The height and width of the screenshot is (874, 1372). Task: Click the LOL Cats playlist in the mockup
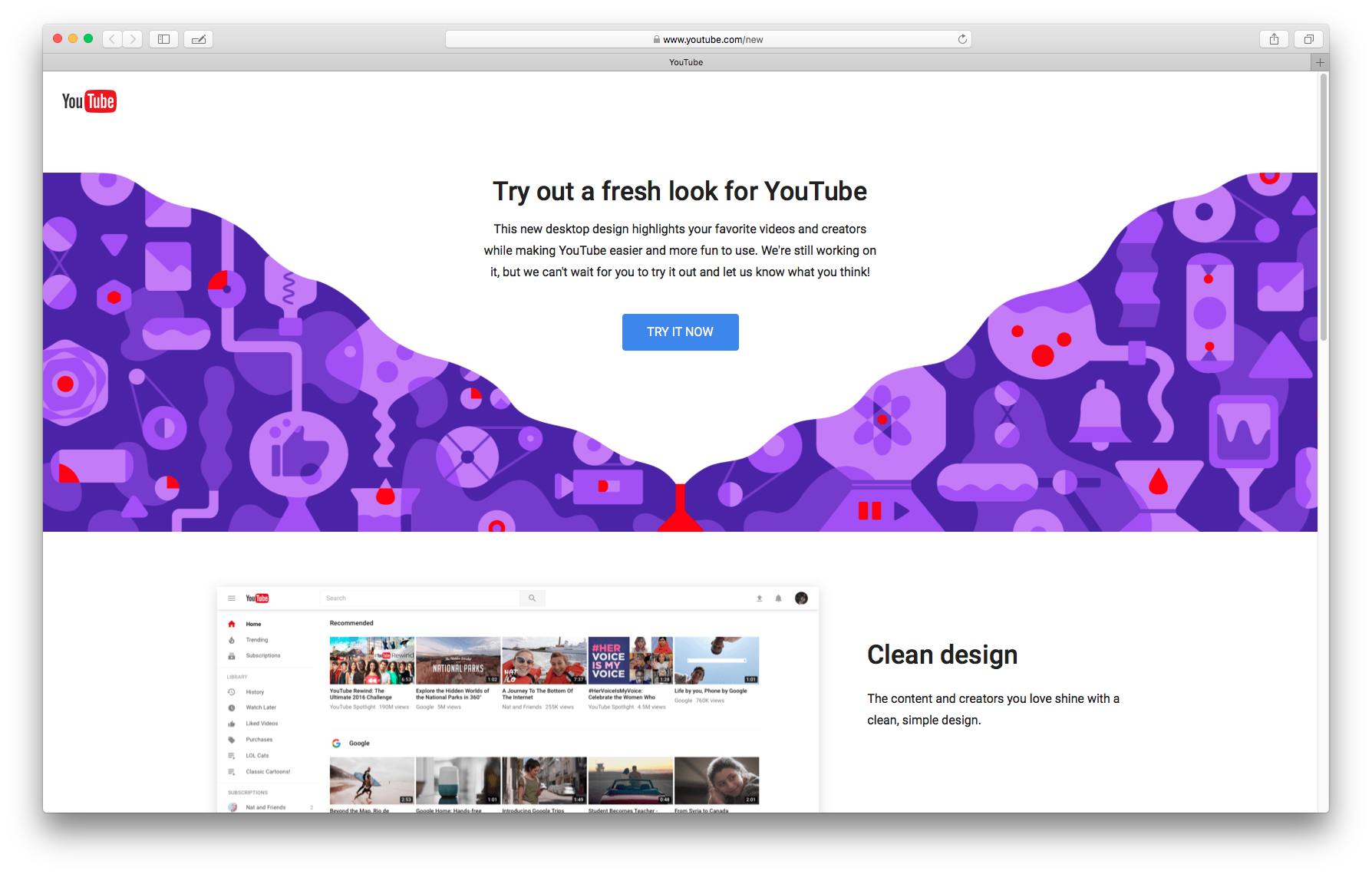(x=257, y=756)
